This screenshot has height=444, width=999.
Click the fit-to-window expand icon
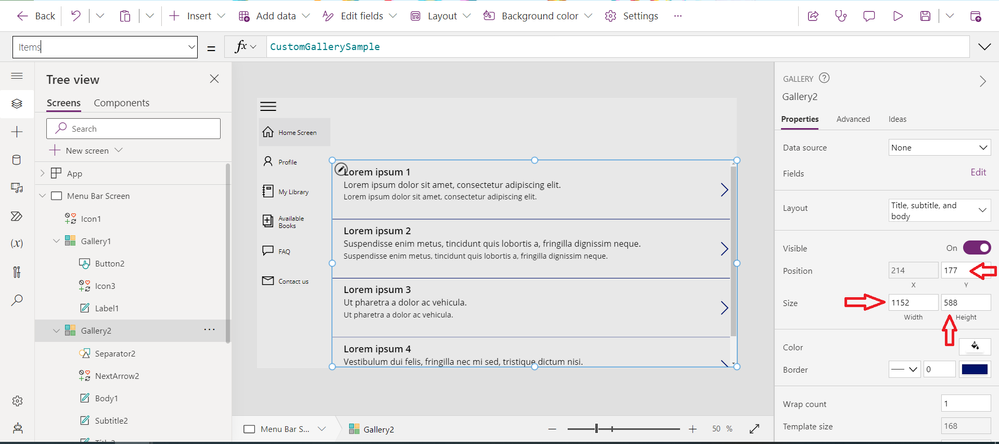[x=754, y=429]
